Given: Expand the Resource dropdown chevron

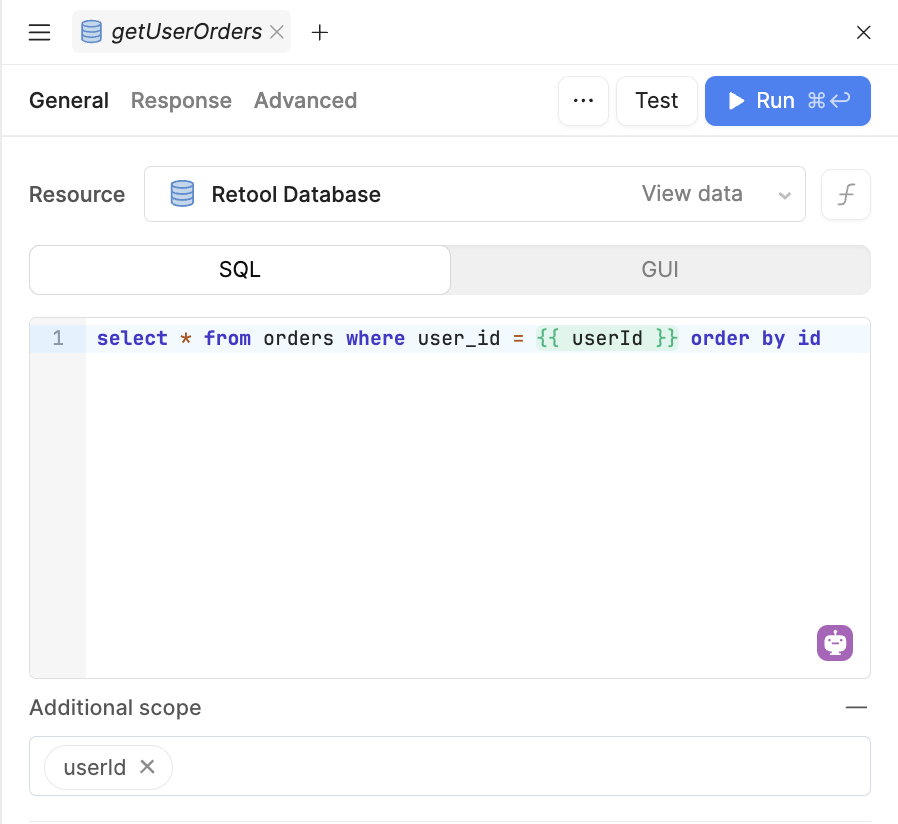Looking at the screenshot, I should (x=785, y=195).
